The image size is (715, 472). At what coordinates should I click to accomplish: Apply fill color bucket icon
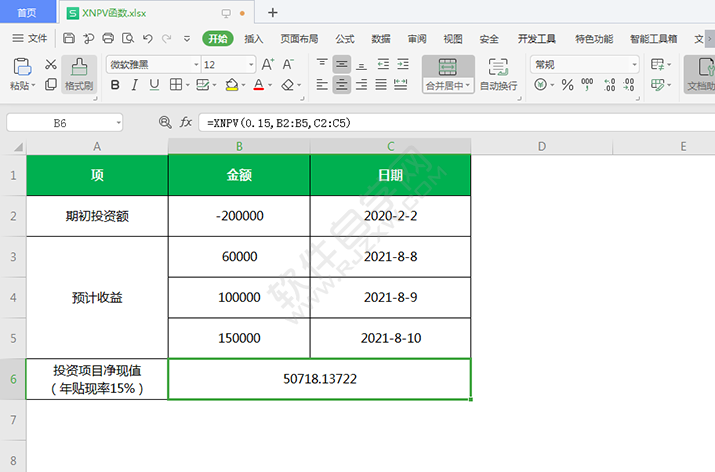pos(232,85)
